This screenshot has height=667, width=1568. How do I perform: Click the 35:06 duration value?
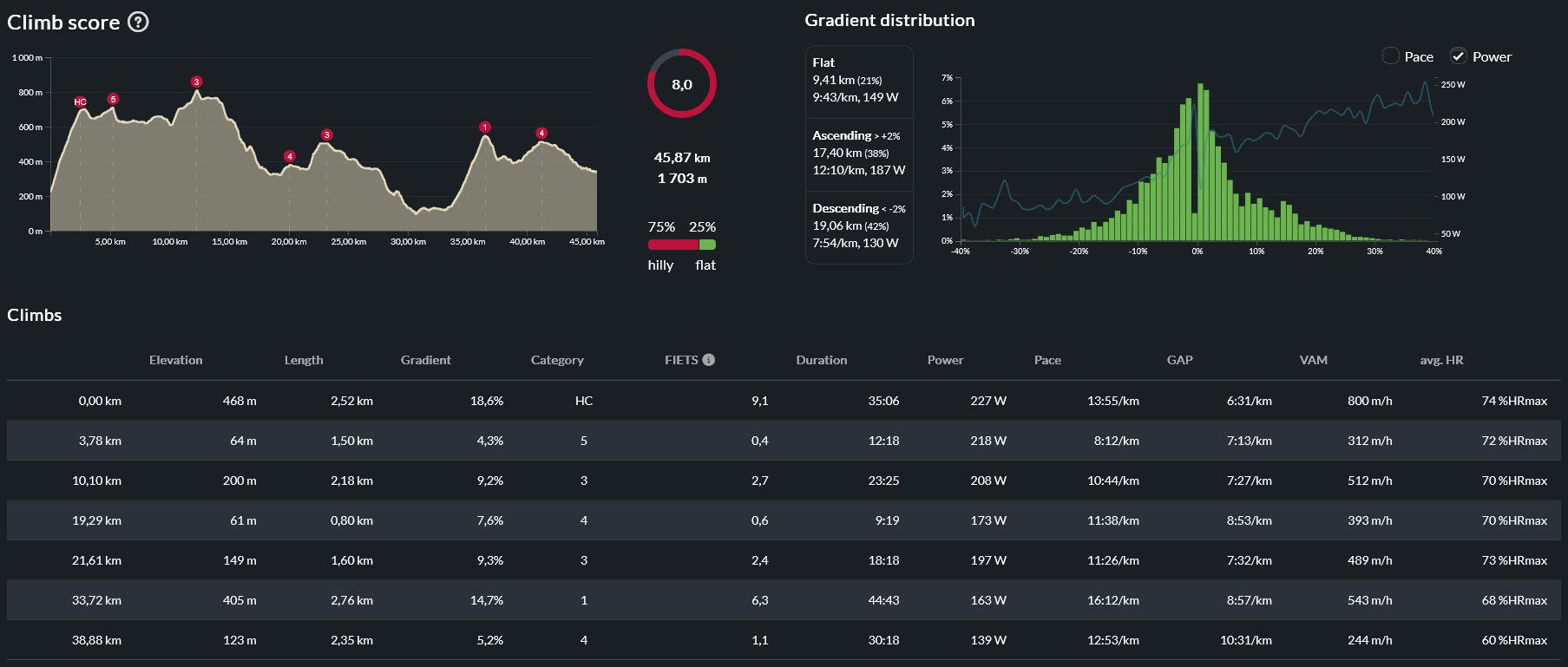pyautogui.click(x=883, y=401)
